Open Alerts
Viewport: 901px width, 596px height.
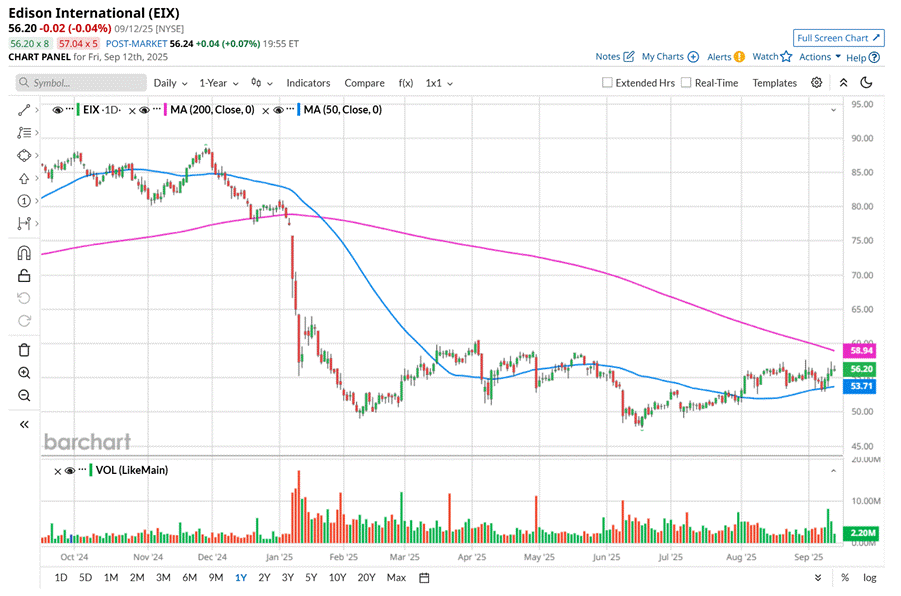pos(726,56)
